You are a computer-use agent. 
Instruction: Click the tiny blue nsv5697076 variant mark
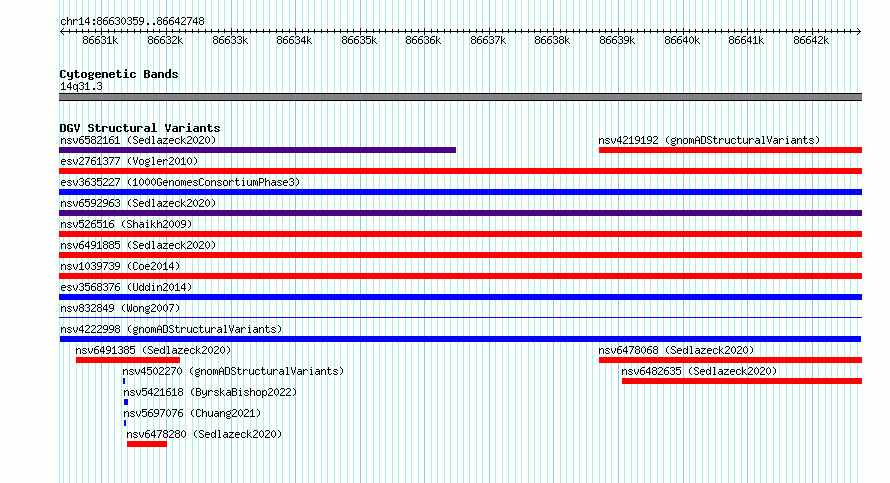pos(125,423)
